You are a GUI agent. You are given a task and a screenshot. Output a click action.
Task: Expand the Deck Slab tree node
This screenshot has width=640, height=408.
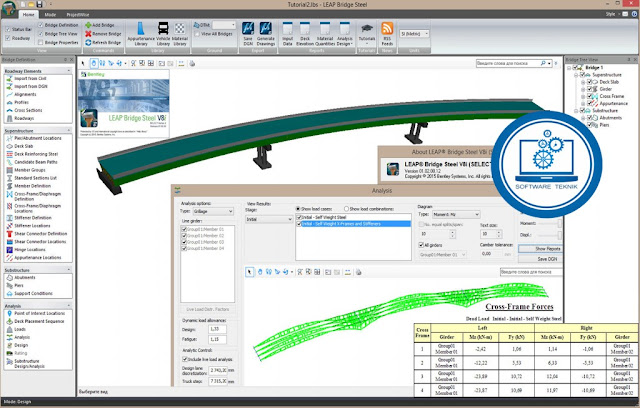pyautogui.click(x=583, y=82)
